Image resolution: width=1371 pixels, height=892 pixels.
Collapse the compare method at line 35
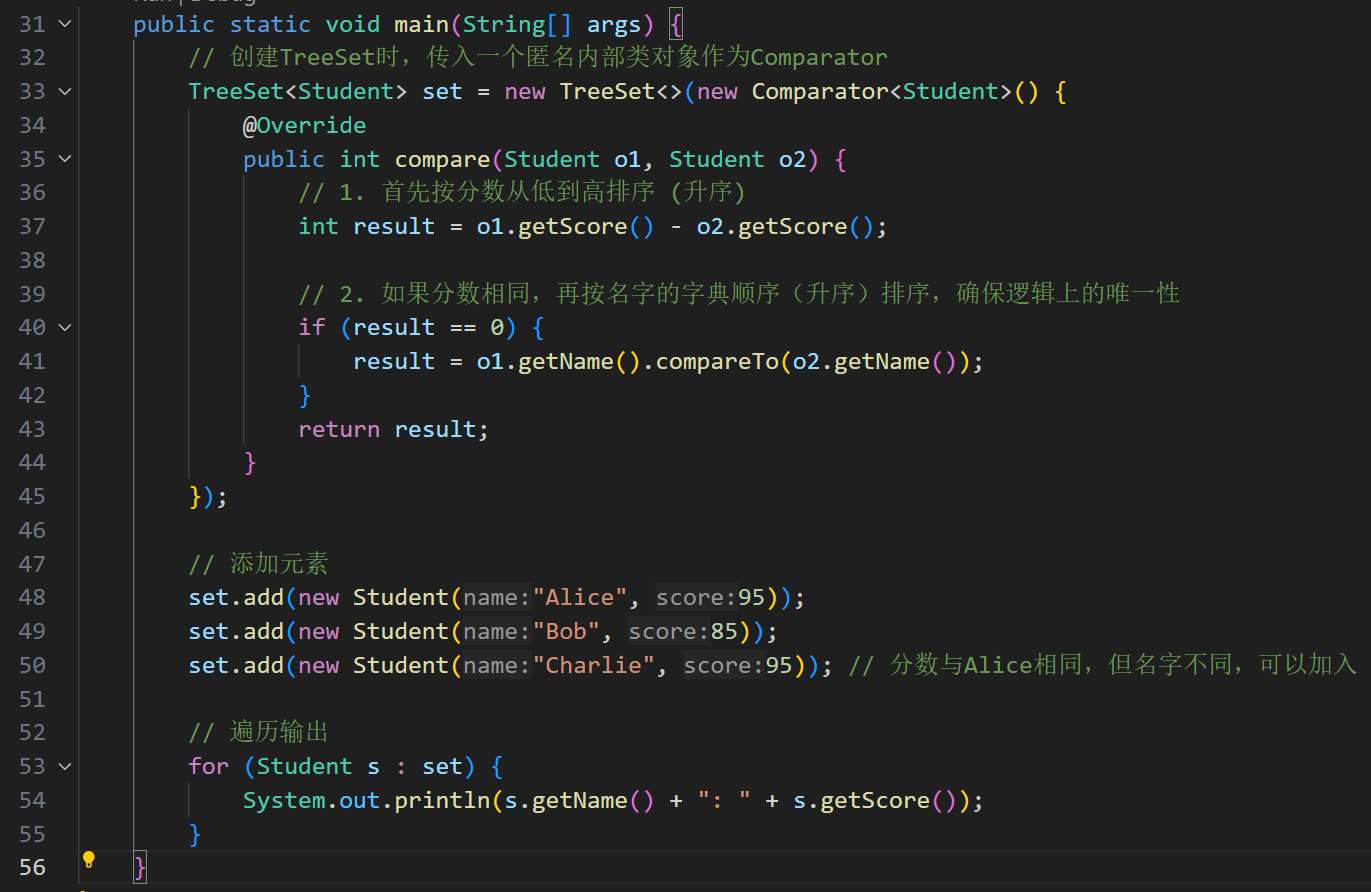coord(65,159)
